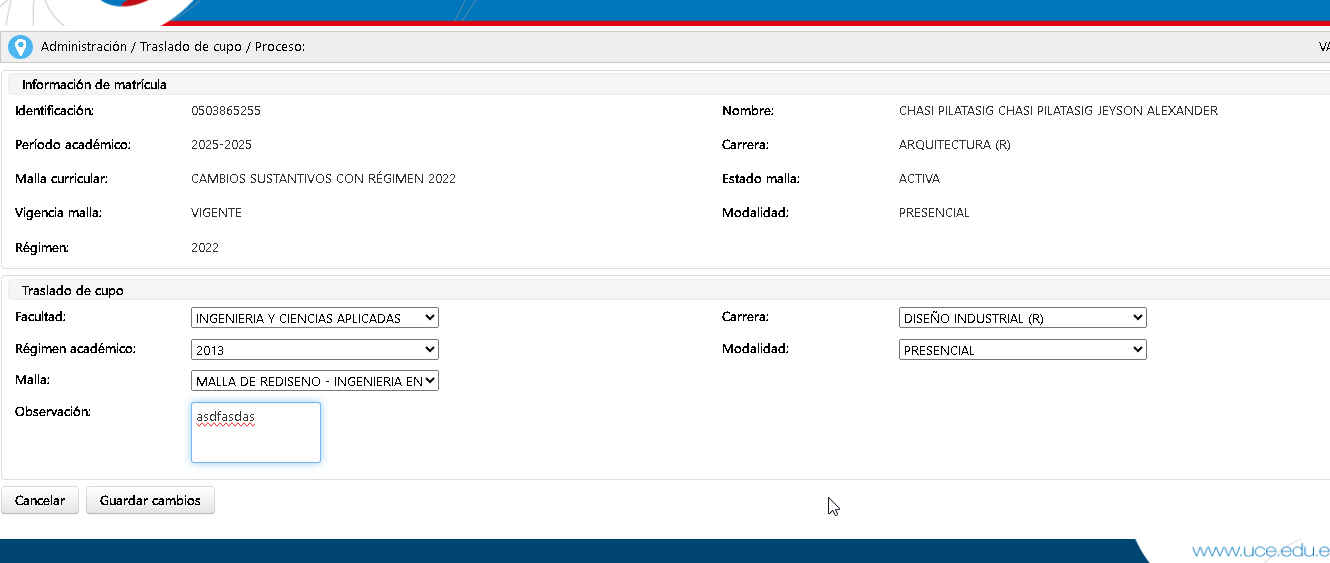Click the Traslado de cupo section header
This screenshot has height=563, width=1330.
pos(73,290)
